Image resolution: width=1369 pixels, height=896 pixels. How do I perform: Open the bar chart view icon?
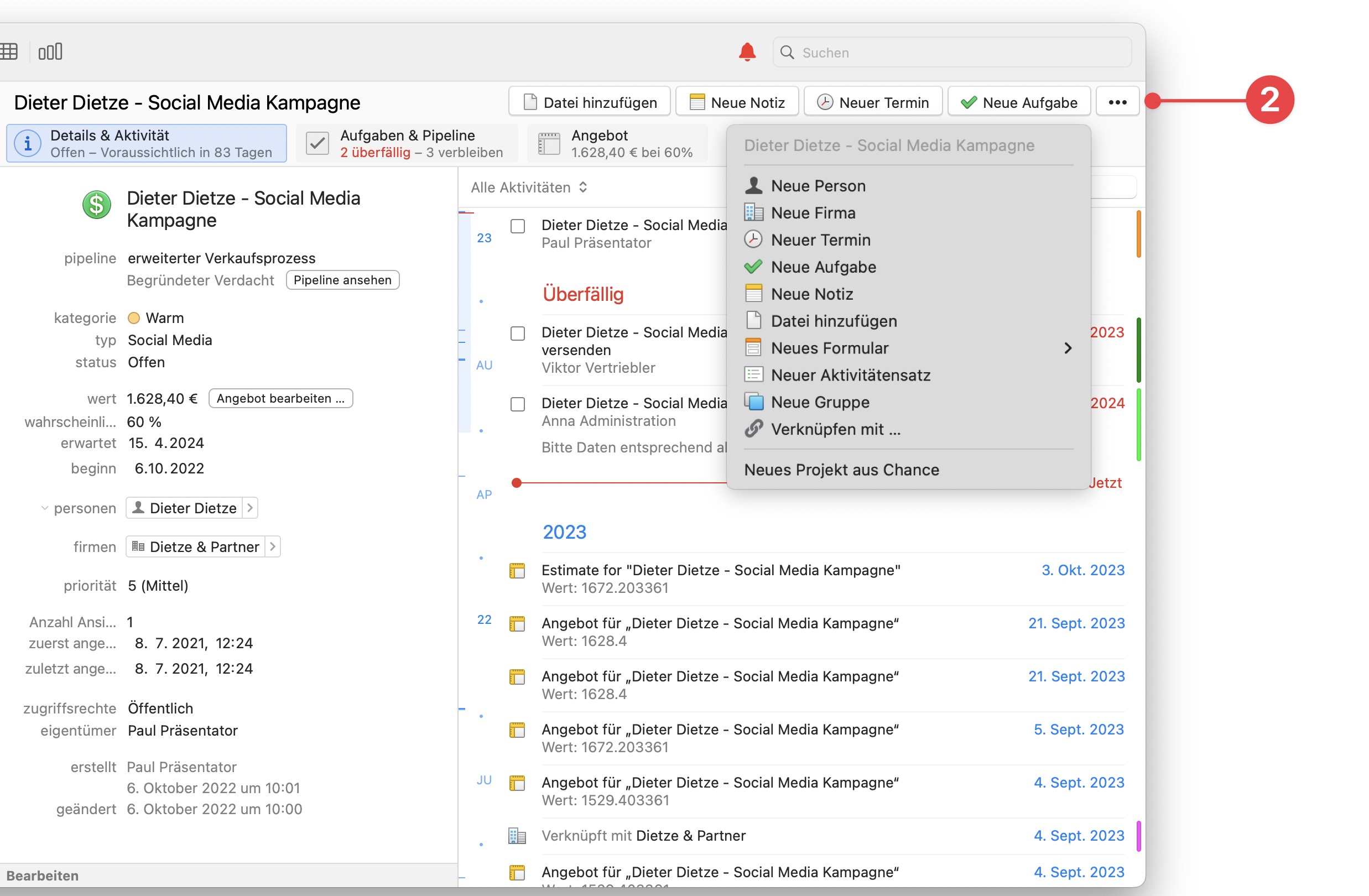pyautogui.click(x=50, y=52)
